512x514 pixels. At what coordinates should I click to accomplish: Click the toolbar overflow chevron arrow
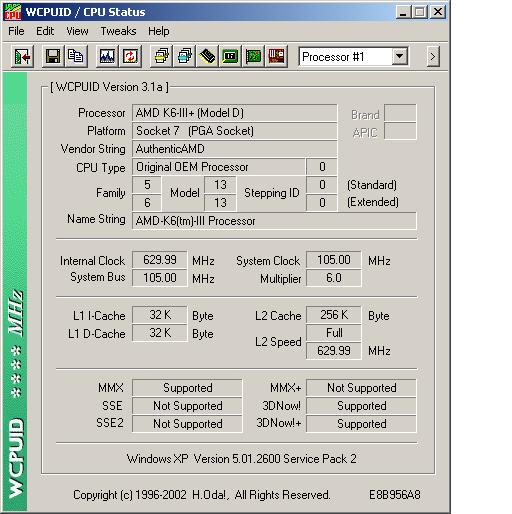(x=433, y=57)
